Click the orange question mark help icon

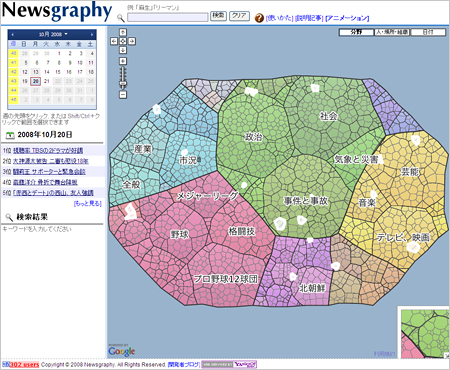click(259, 18)
